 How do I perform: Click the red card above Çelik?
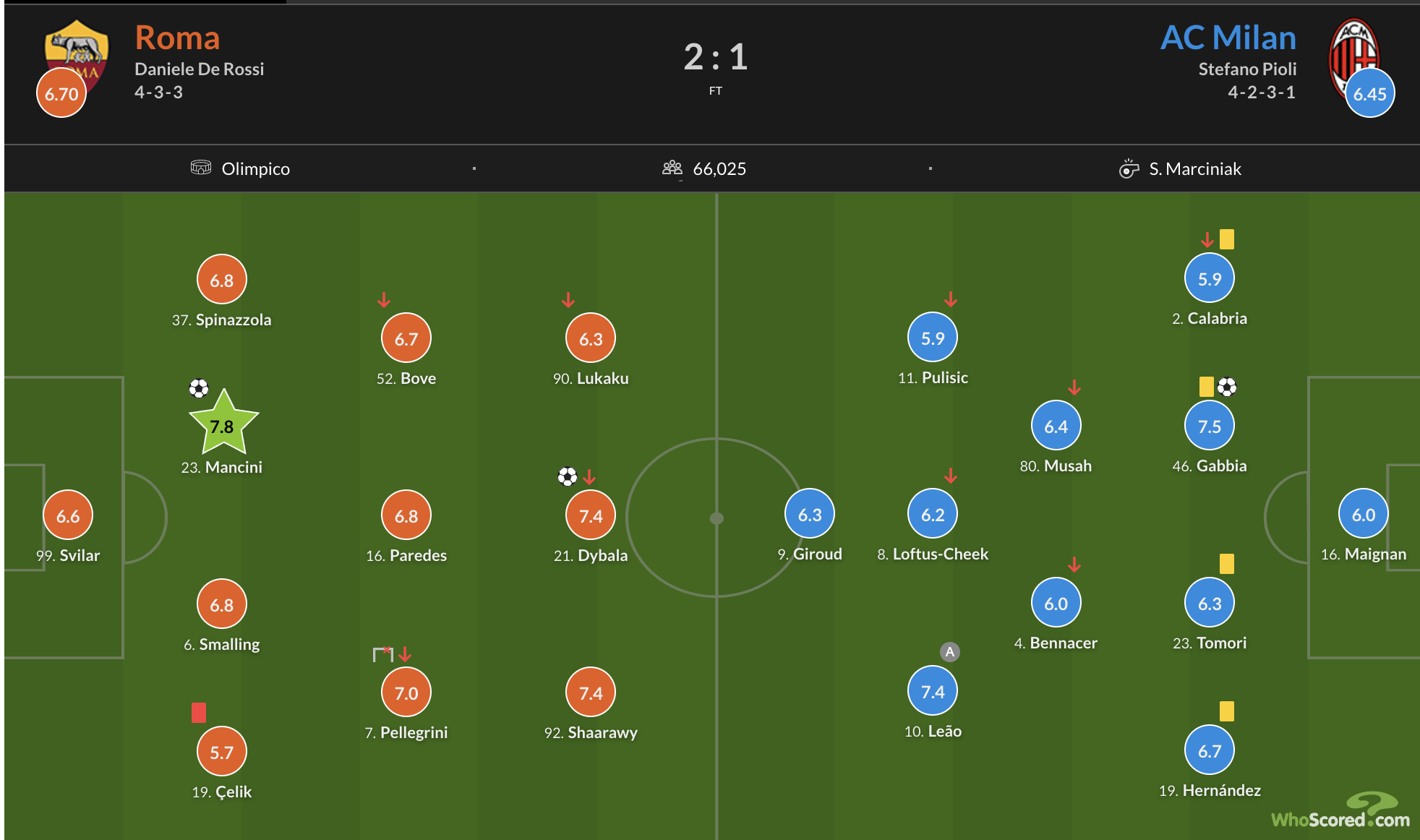(199, 713)
